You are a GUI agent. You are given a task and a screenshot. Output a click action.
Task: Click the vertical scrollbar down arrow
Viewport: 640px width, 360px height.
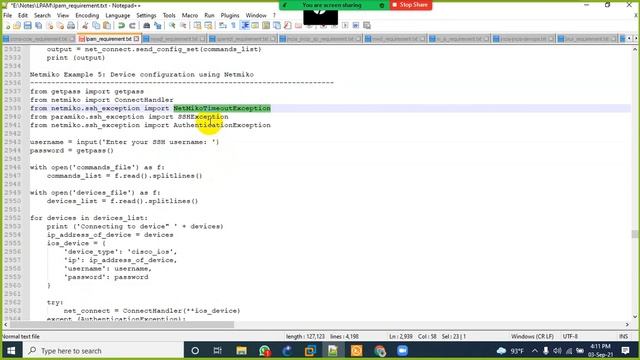point(635,317)
